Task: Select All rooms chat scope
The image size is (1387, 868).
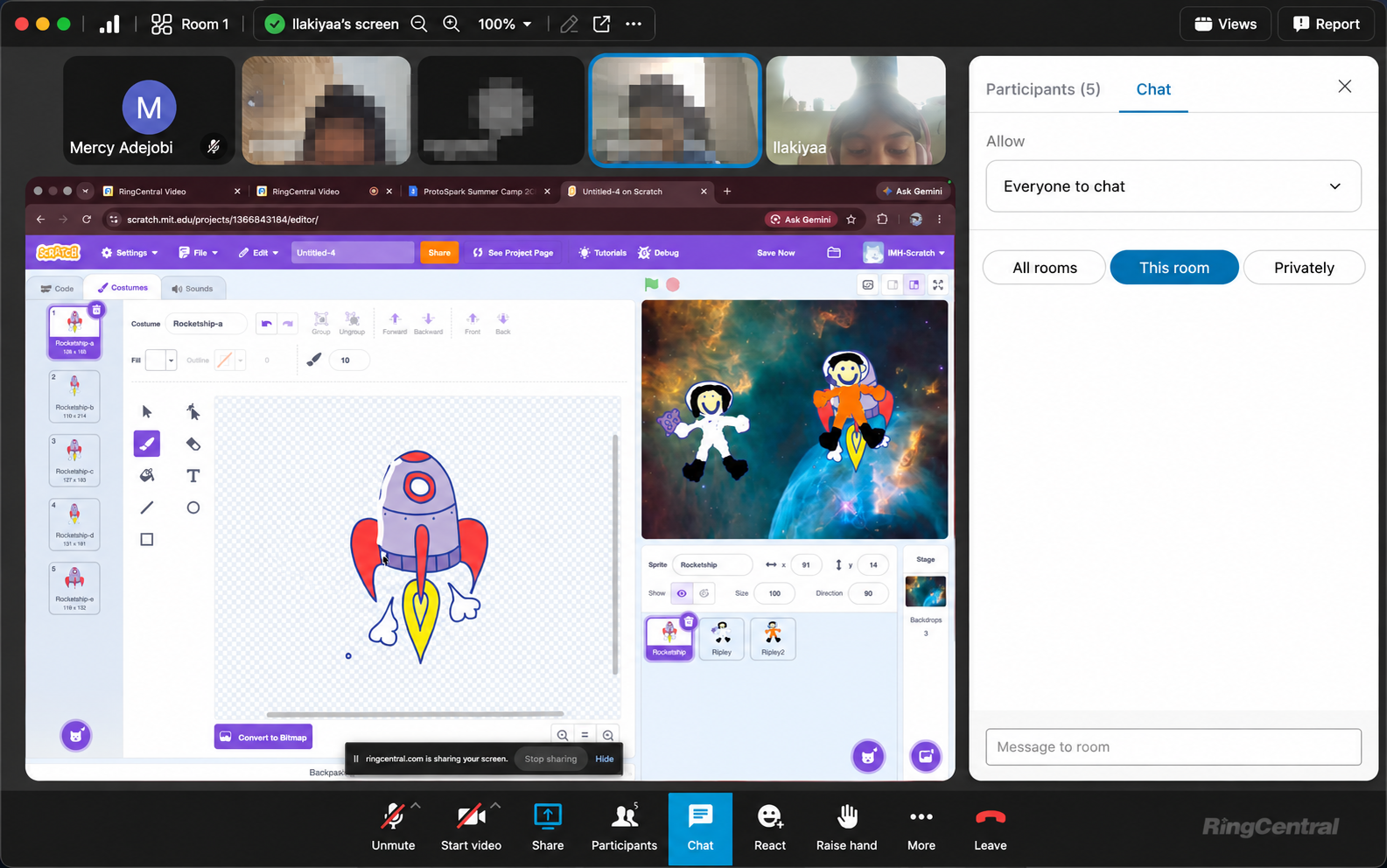Action: pos(1045,268)
